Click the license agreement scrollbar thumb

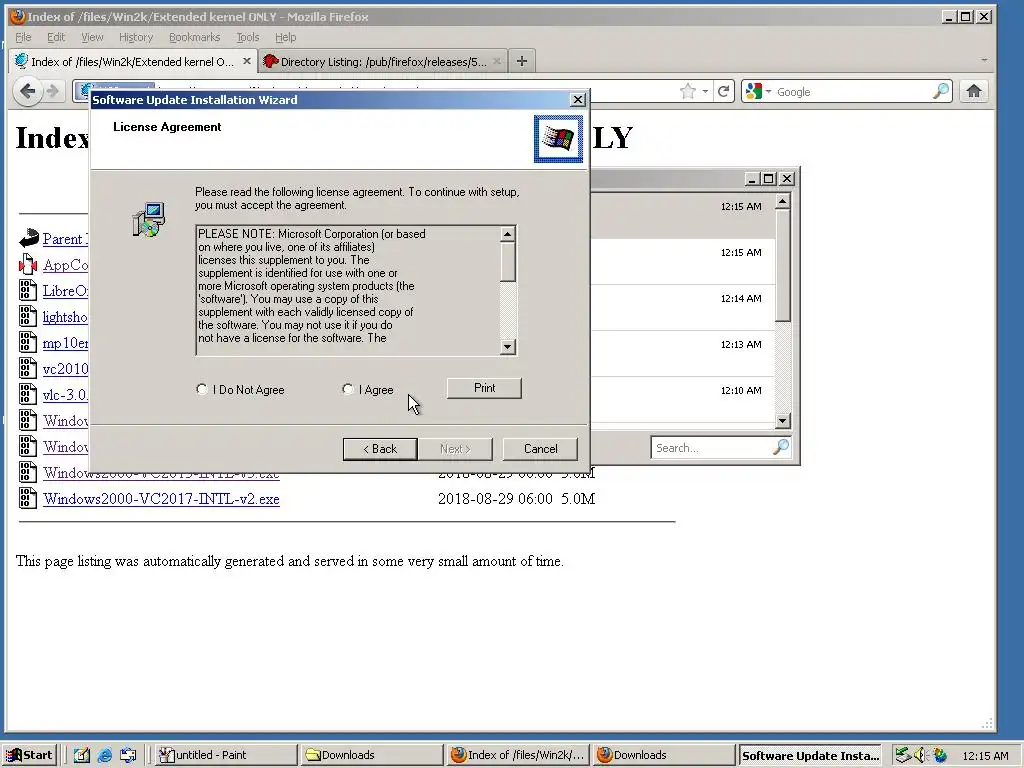[x=507, y=263]
